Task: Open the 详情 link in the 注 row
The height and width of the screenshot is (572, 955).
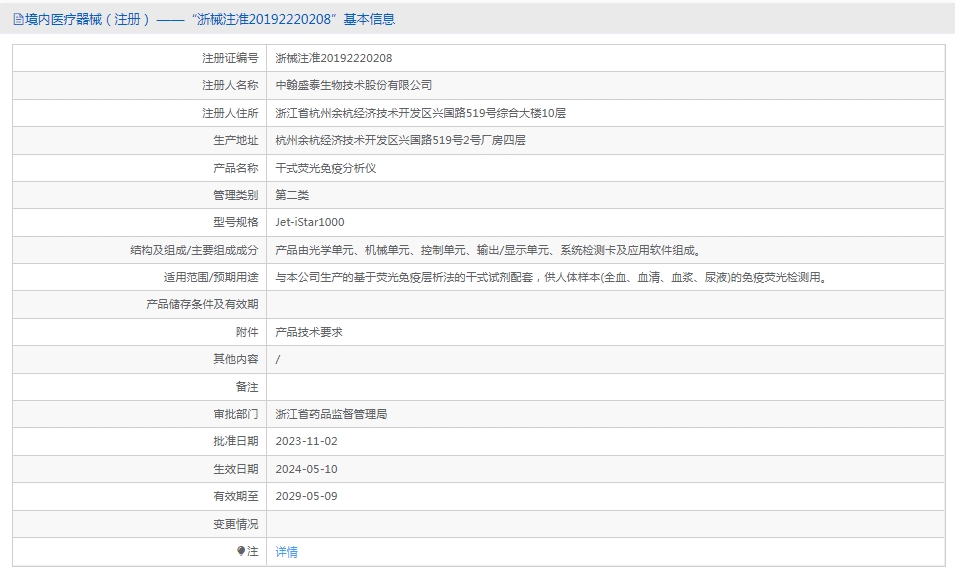Action: [286, 552]
